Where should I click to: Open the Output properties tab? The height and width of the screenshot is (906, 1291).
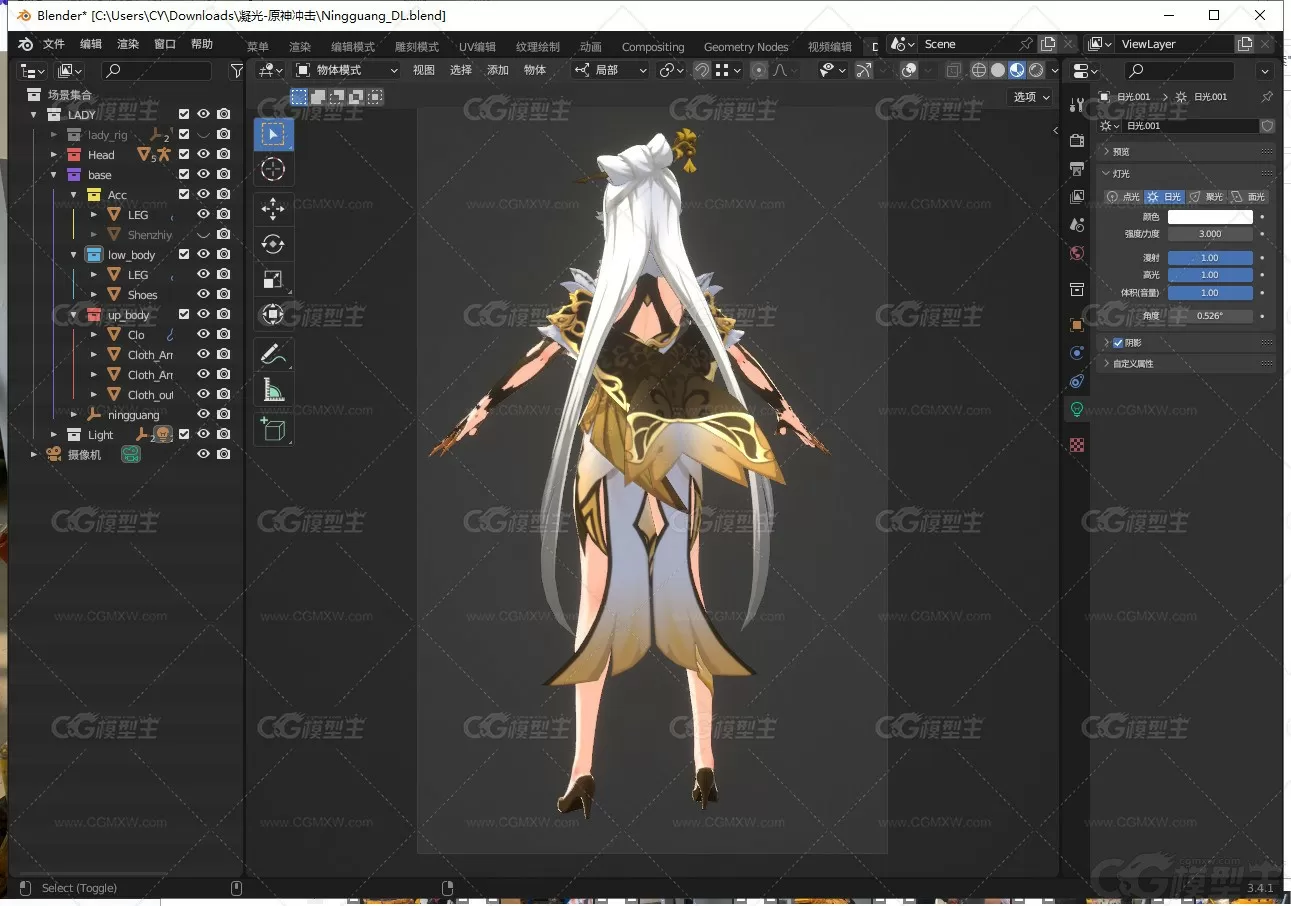click(1077, 169)
